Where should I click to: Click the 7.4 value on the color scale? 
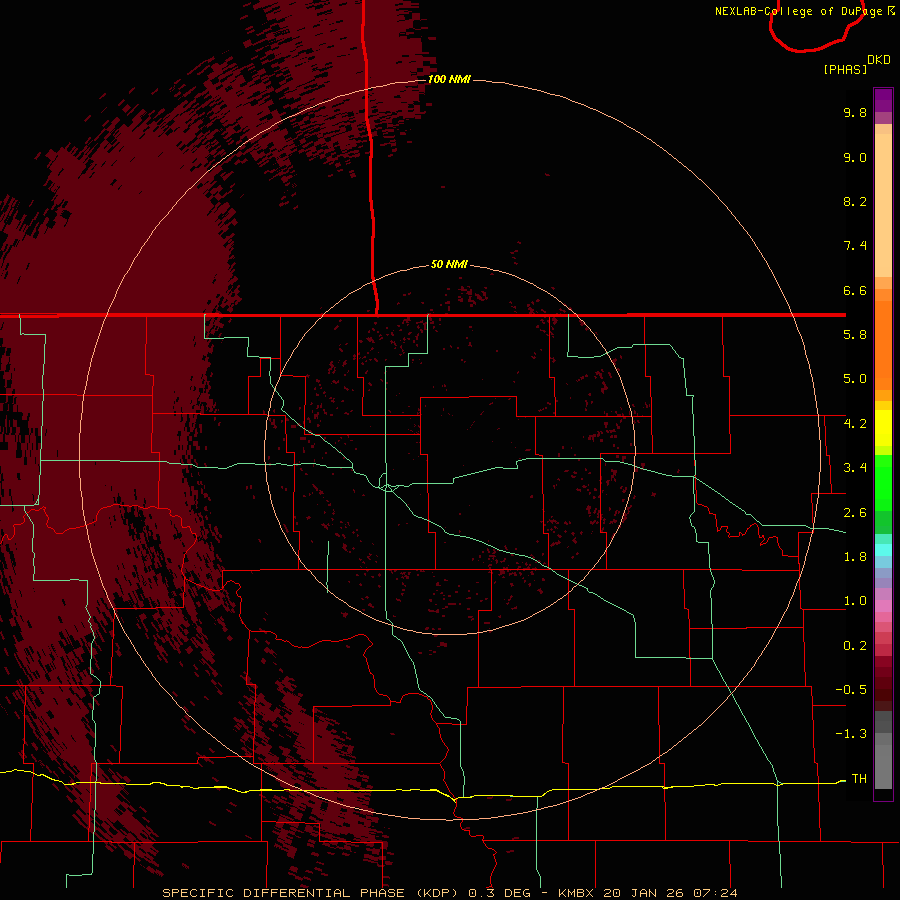click(855, 246)
